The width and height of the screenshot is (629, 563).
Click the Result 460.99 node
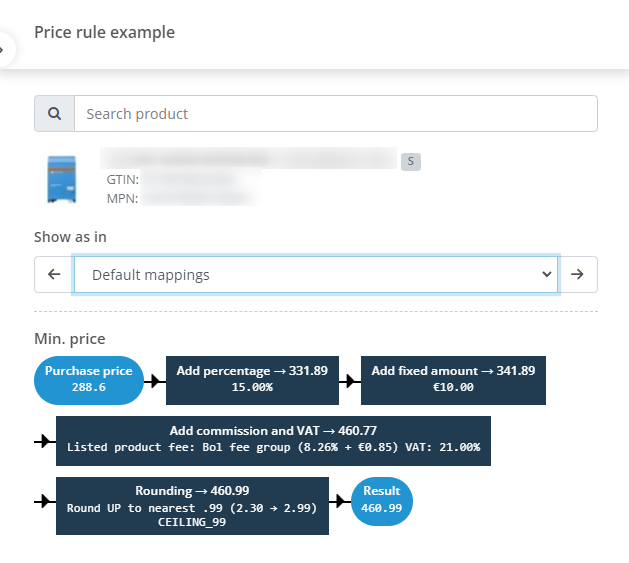click(382, 500)
